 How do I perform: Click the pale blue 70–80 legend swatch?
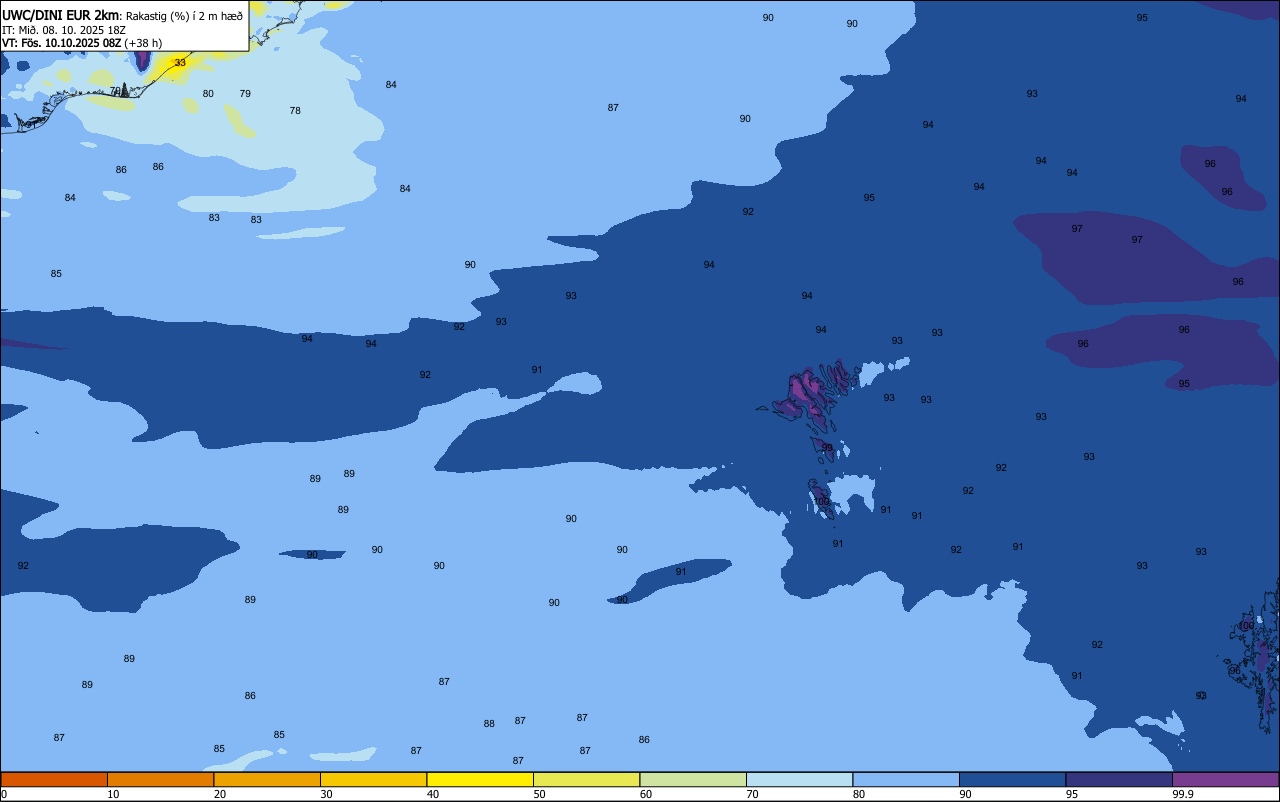click(x=799, y=779)
